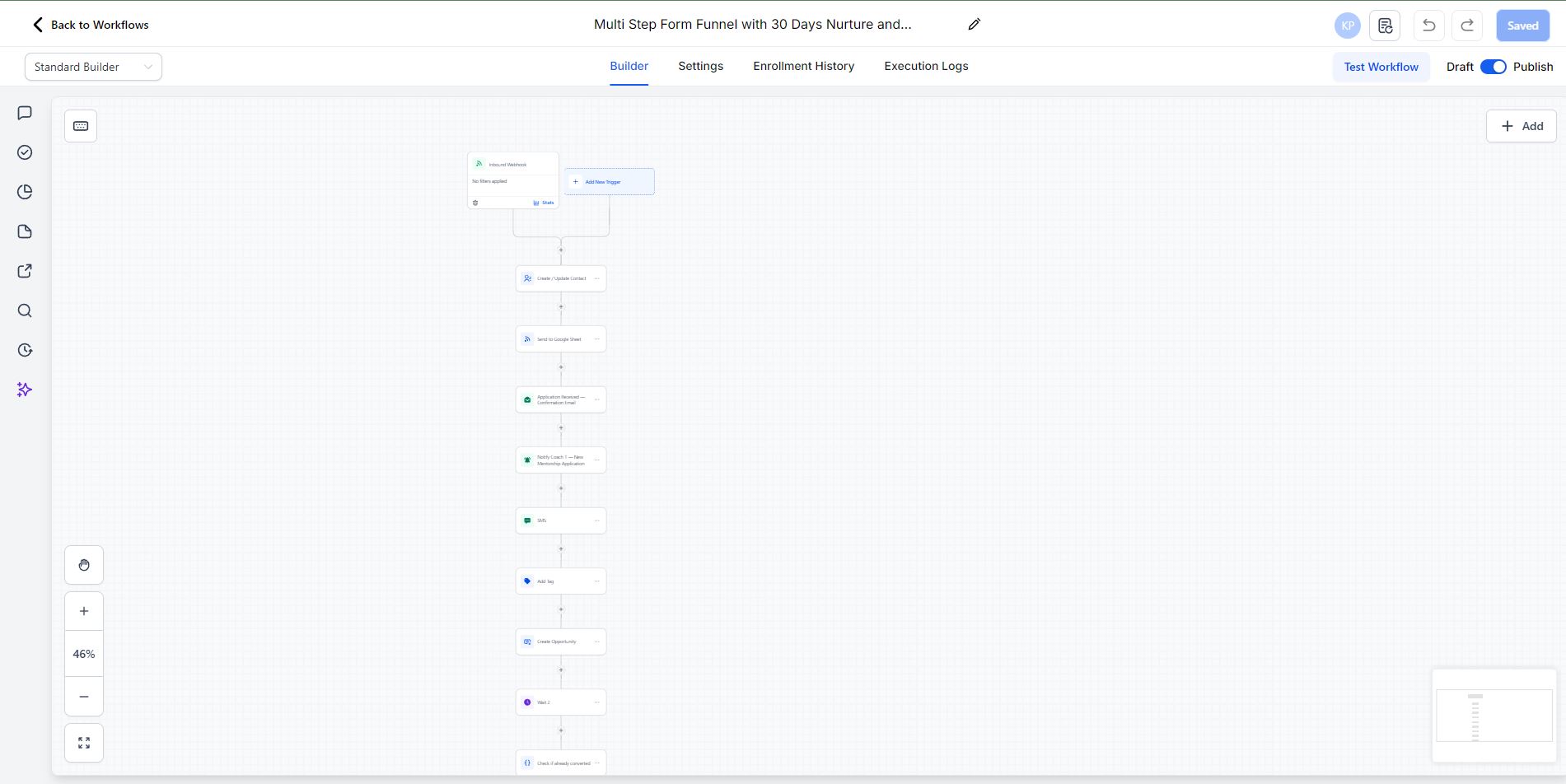Click the Test Workflow button
The width and height of the screenshot is (1566, 784).
tap(1381, 67)
